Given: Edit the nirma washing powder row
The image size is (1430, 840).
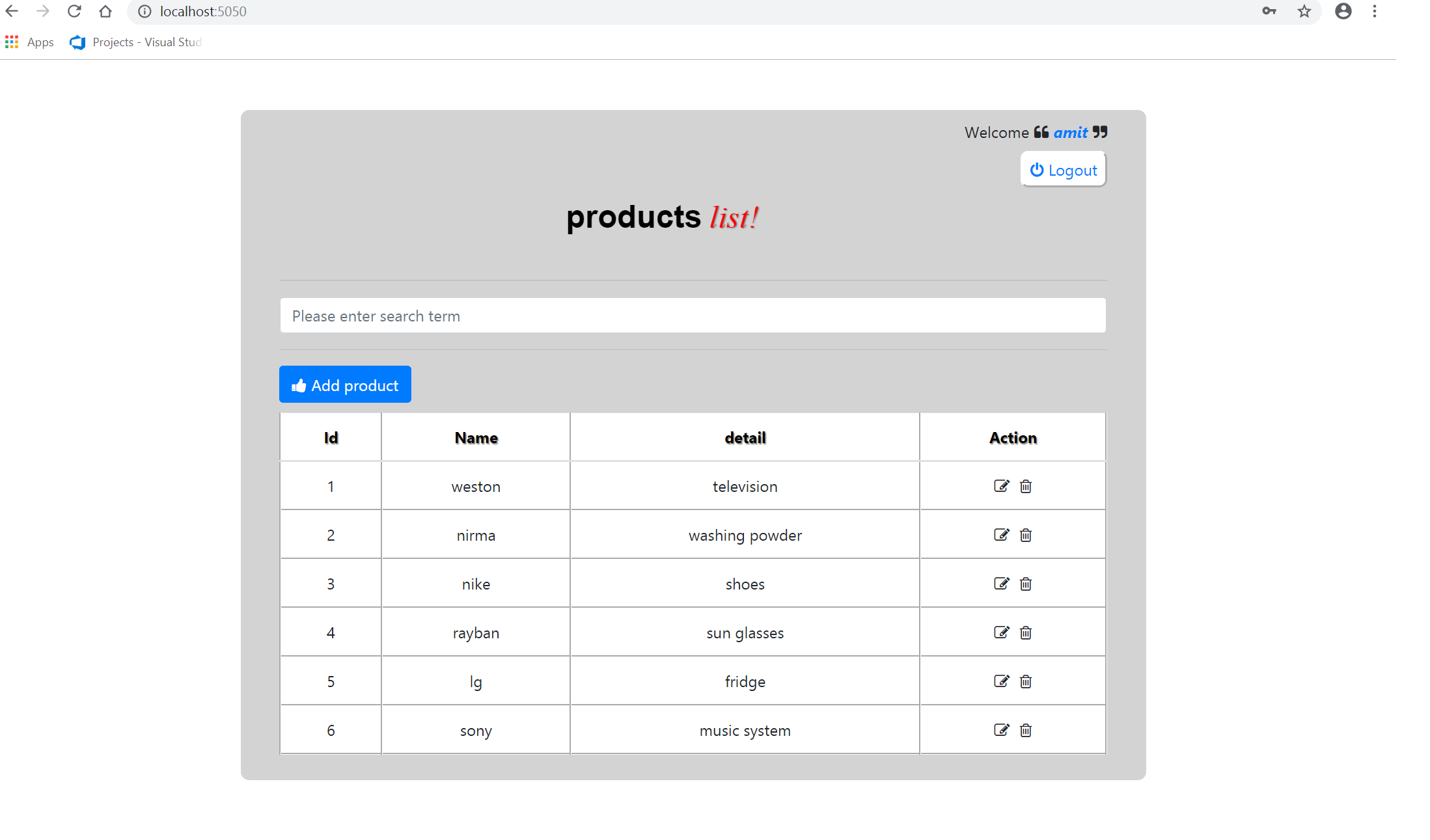Looking at the screenshot, I should coord(1001,535).
